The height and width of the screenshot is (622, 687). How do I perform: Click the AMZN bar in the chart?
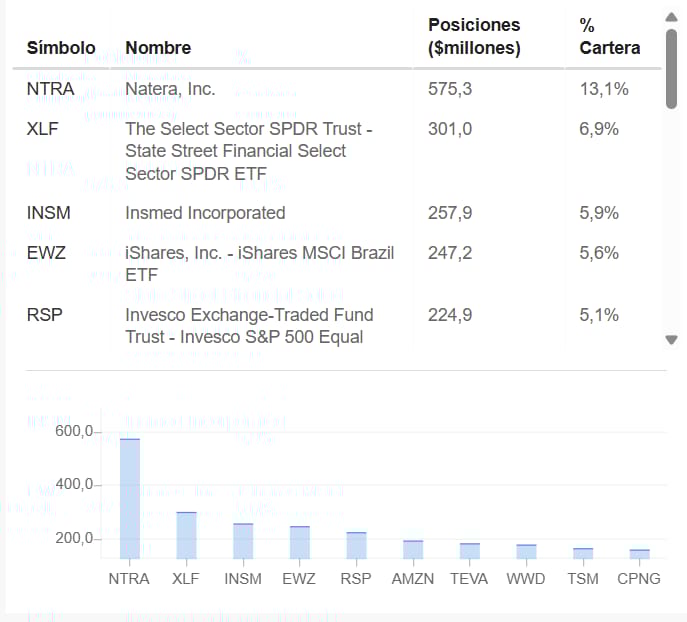[x=413, y=549]
